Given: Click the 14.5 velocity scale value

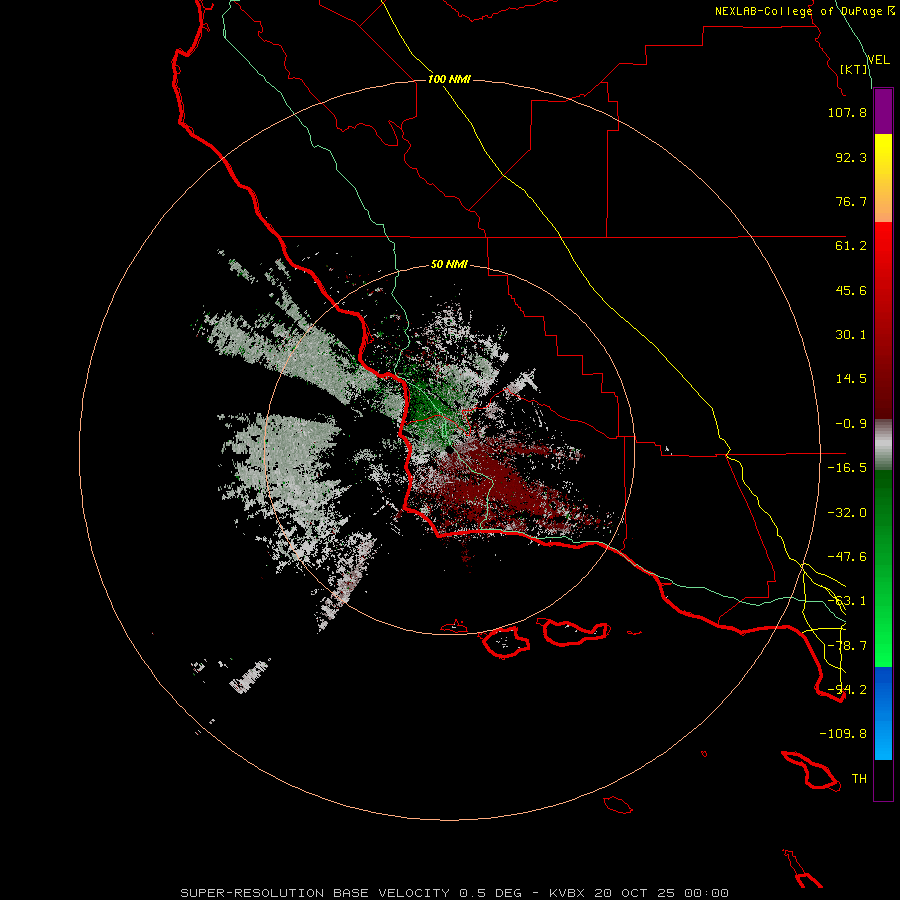Looking at the screenshot, I should click(x=851, y=379).
